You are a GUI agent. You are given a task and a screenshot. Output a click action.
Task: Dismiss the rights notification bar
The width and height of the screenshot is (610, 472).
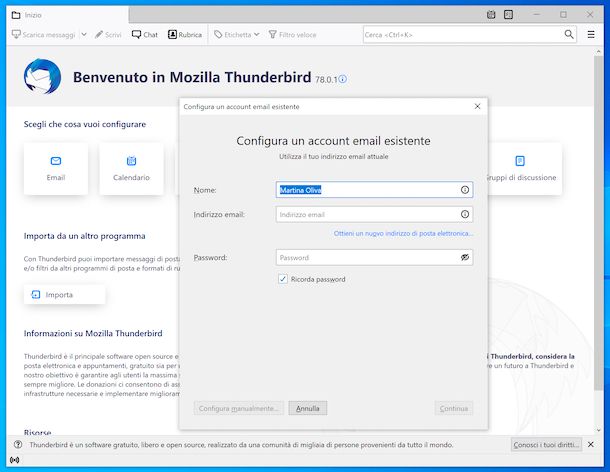pyautogui.click(x=591, y=444)
